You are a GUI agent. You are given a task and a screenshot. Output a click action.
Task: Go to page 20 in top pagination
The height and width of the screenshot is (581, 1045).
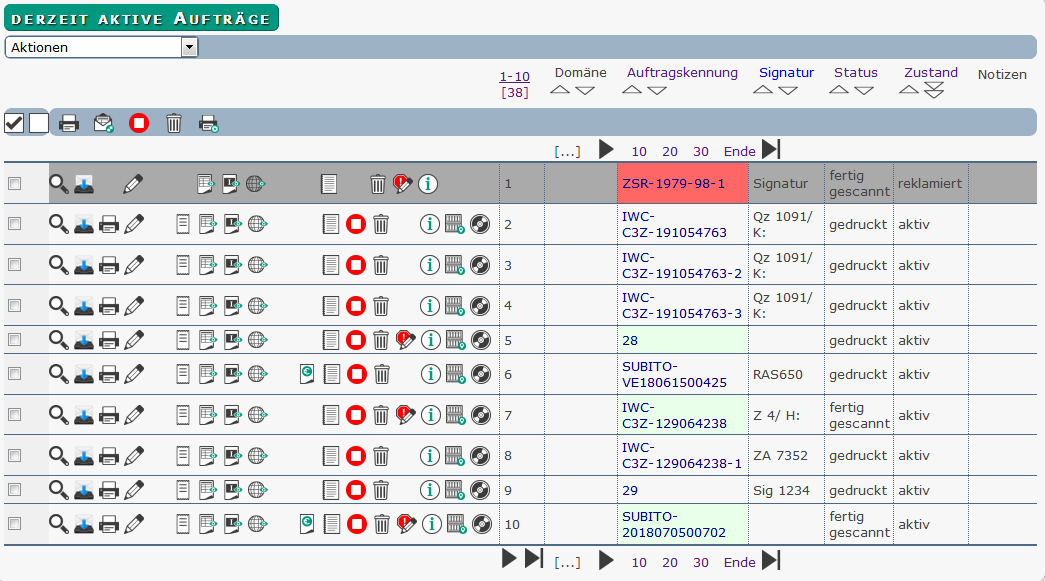point(670,151)
